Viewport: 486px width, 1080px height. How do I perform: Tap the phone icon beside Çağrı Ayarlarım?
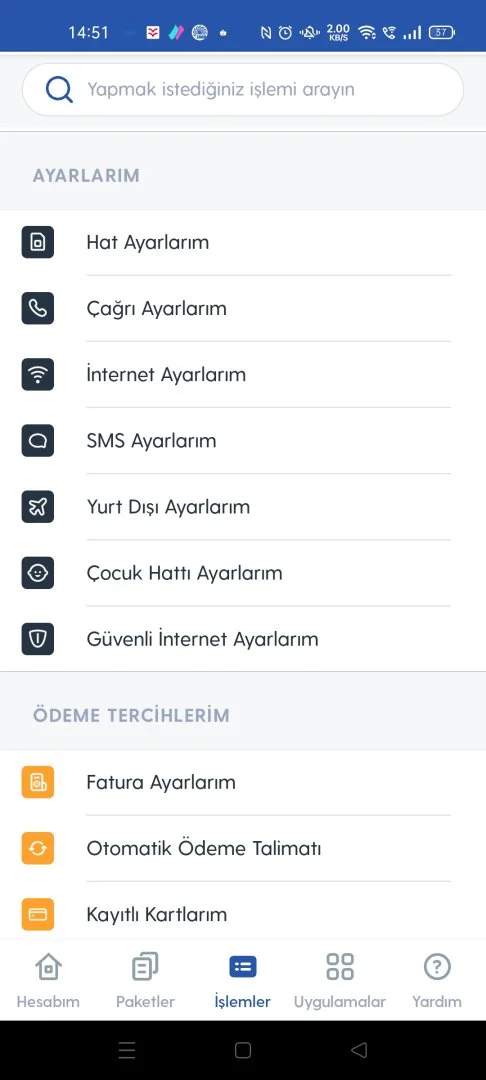point(38,309)
